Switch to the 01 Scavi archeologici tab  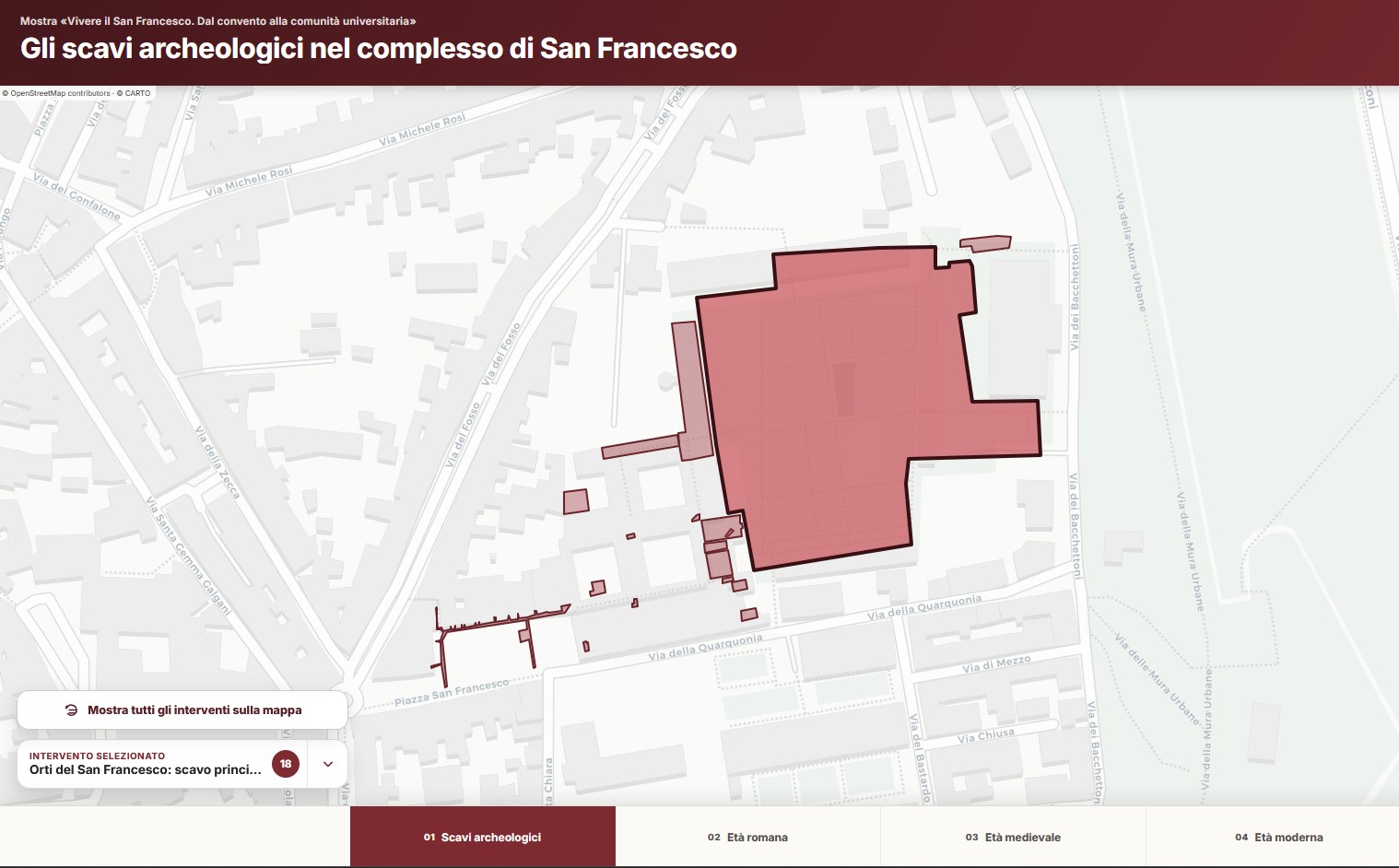[483, 837]
